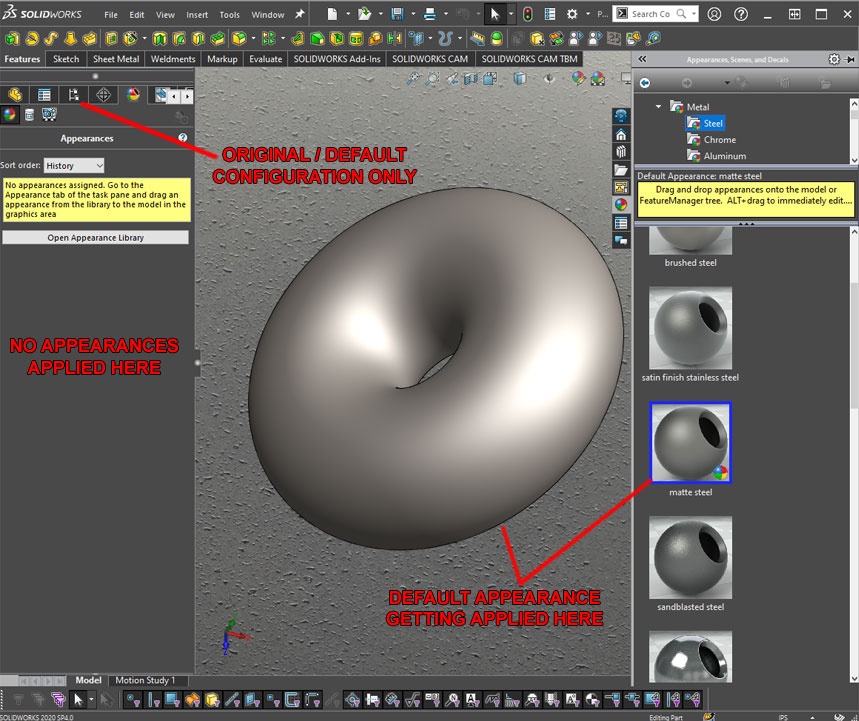Open the DimXpertManager crosshair tab
The height and width of the screenshot is (721, 859).
point(104,95)
